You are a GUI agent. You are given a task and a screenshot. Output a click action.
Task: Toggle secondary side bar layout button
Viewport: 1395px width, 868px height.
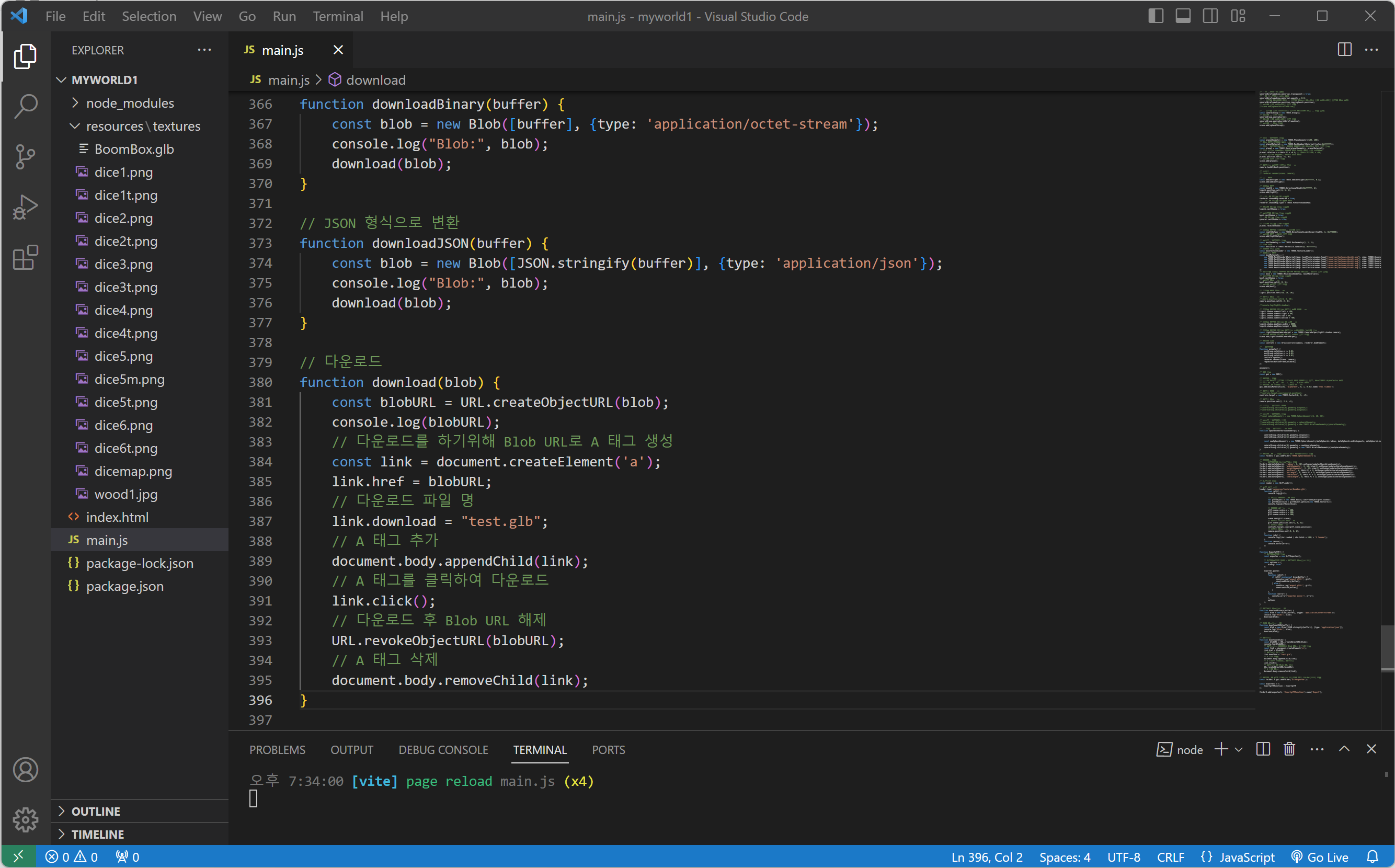point(1210,16)
